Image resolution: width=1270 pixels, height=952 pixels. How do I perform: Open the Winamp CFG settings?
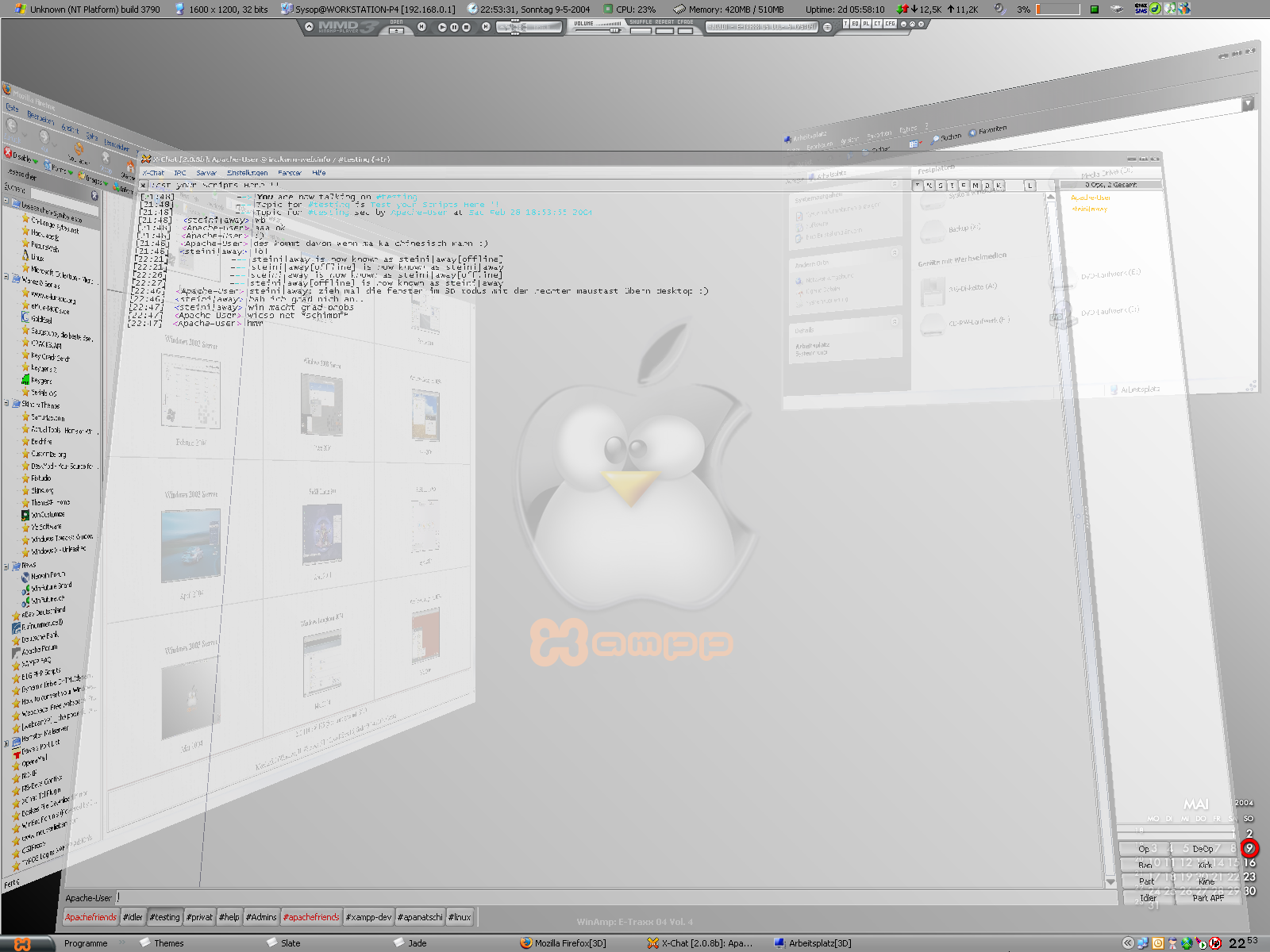click(x=890, y=24)
